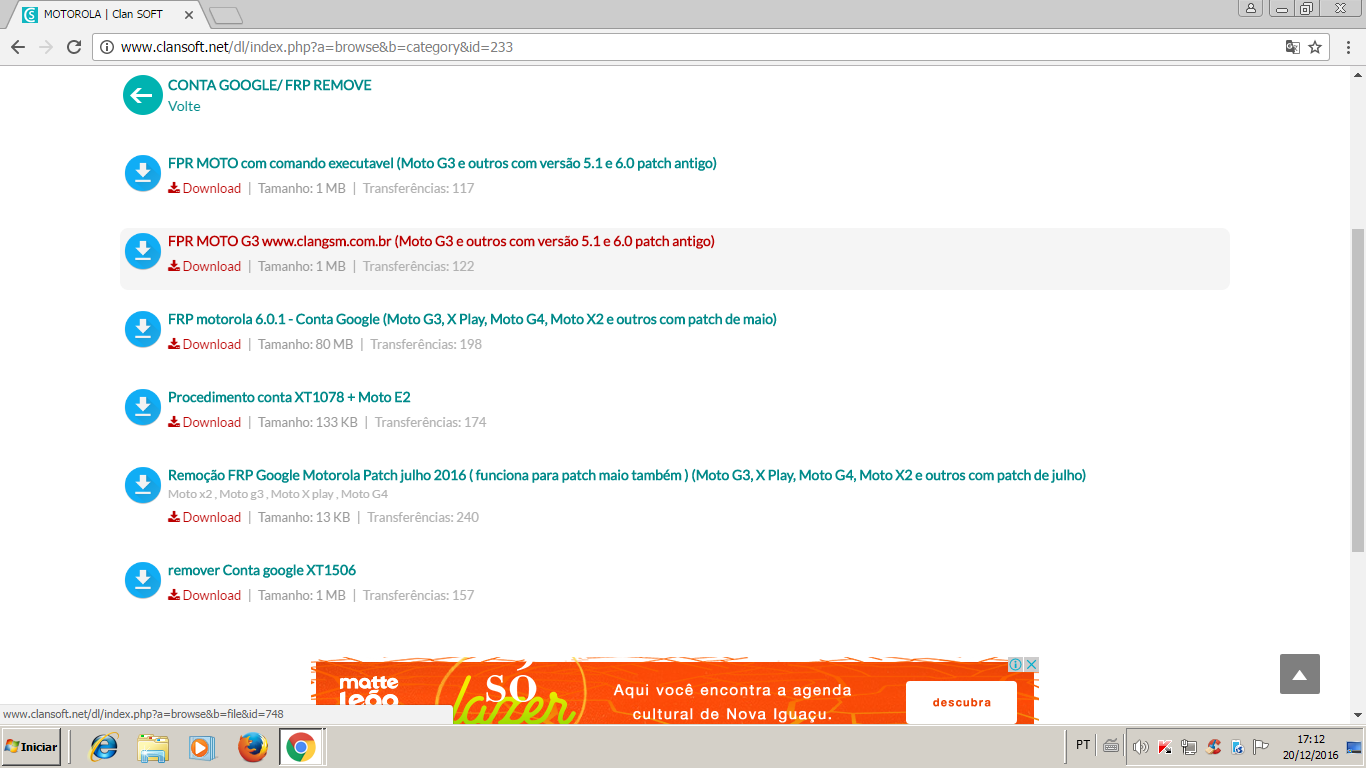Click the page vertical scrollbar thumb
Viewport: 1366px width, 768px height.
point(1357,390)
